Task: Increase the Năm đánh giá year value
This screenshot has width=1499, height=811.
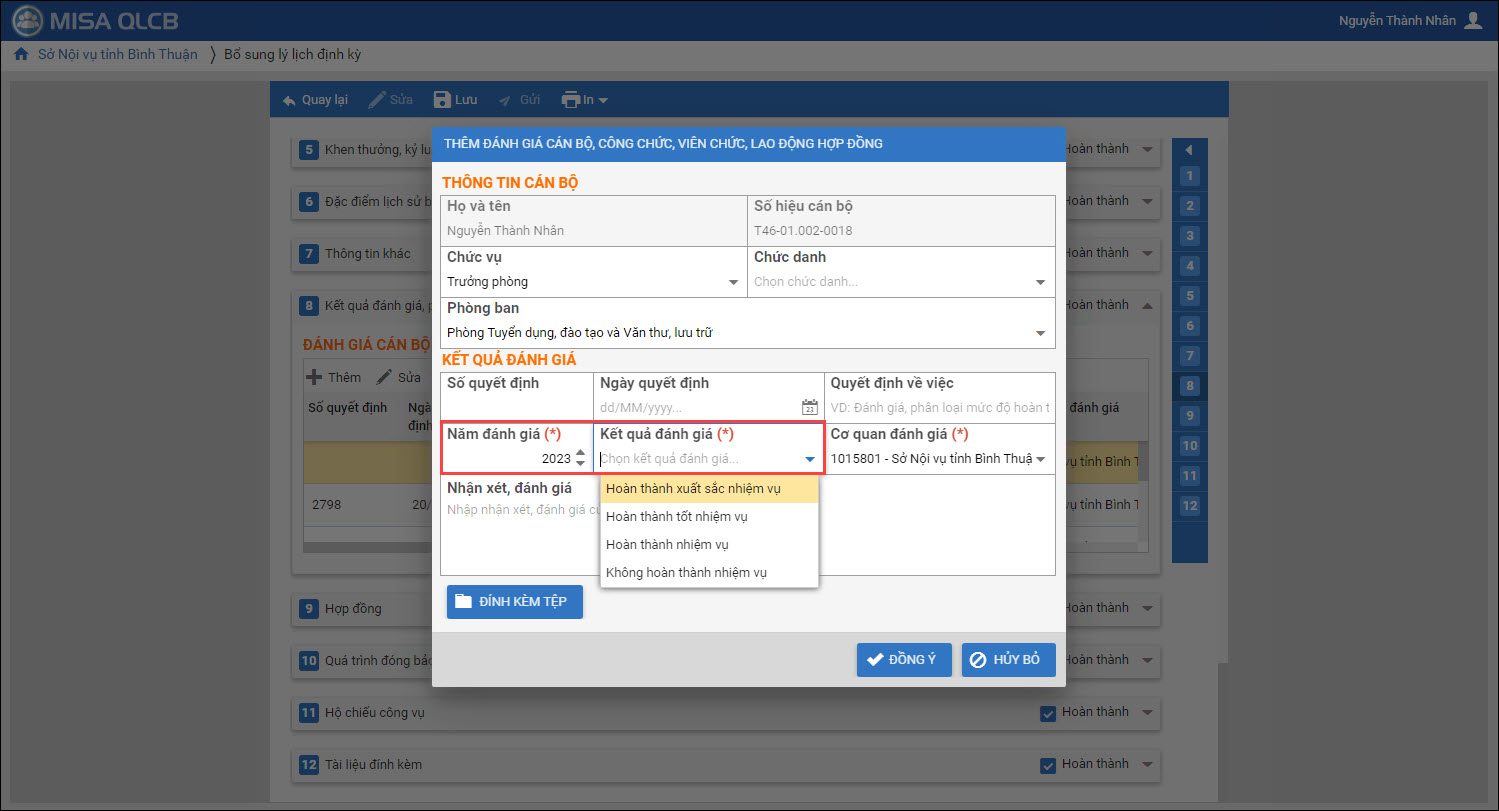Action: tap(580, 453)
